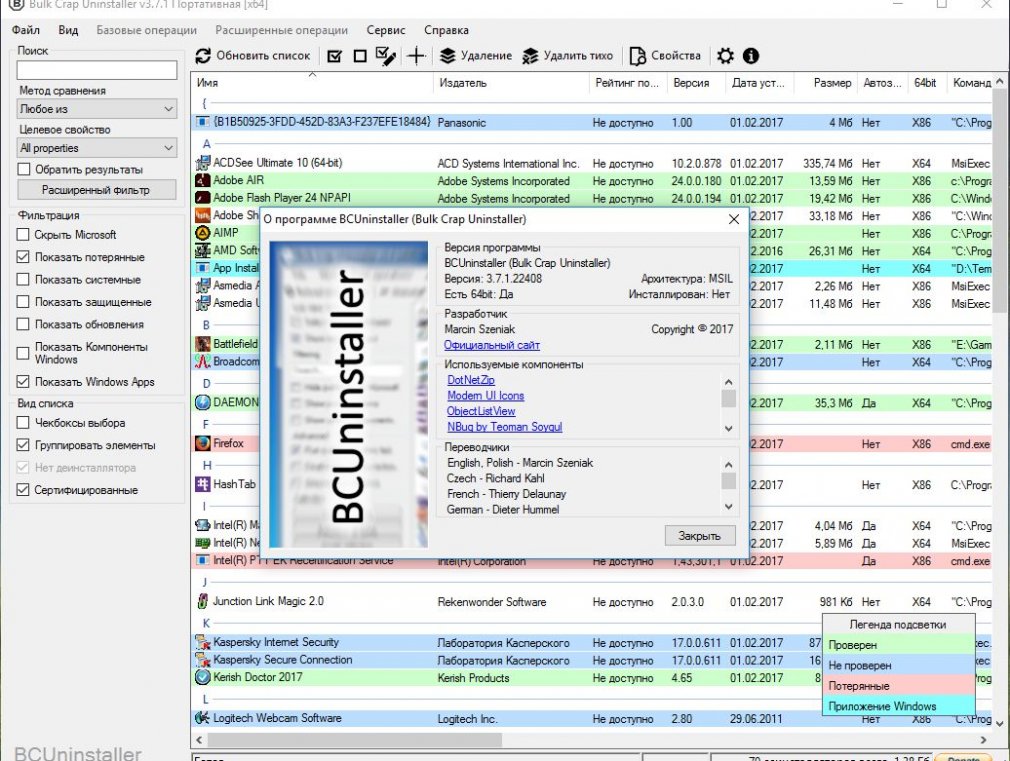Enable Показать защищенные checkbox

pos(23,302)
